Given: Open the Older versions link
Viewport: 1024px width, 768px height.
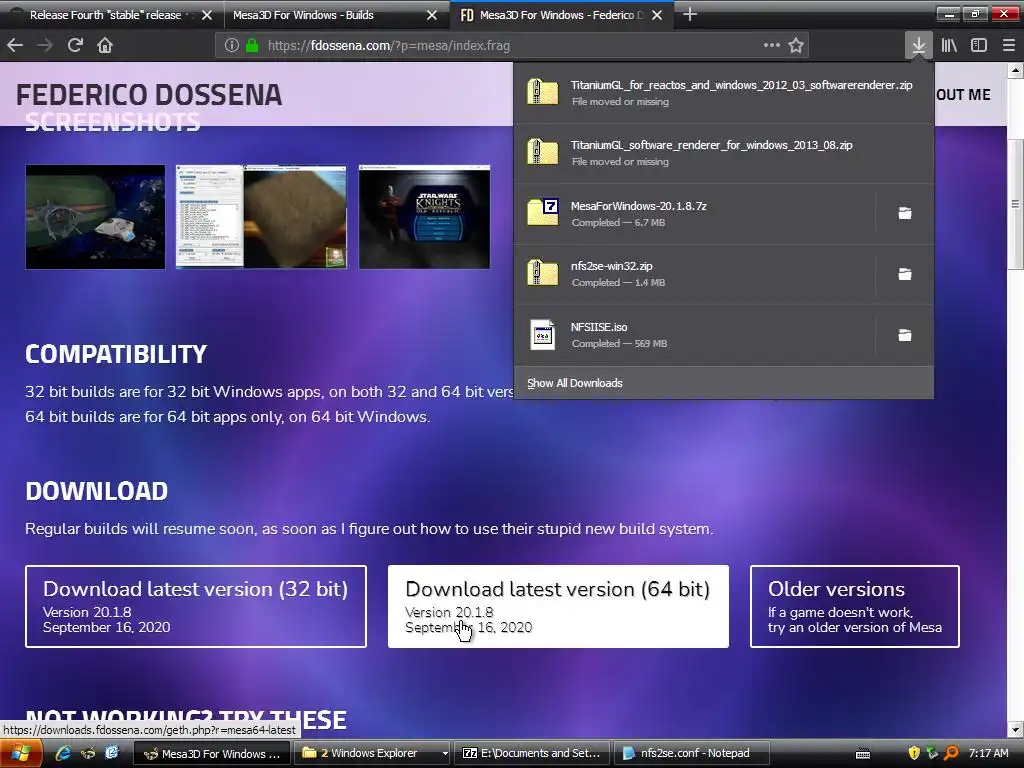Looking at the screenshot, I should pos(855,607).
